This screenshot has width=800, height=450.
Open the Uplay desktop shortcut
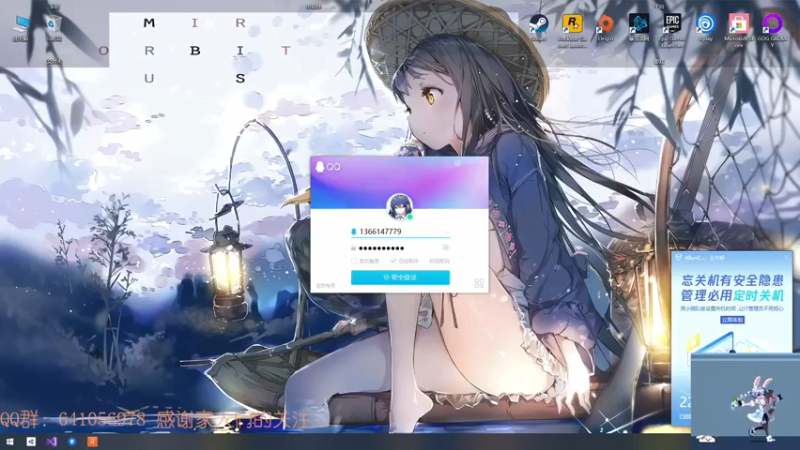point(706,27)
